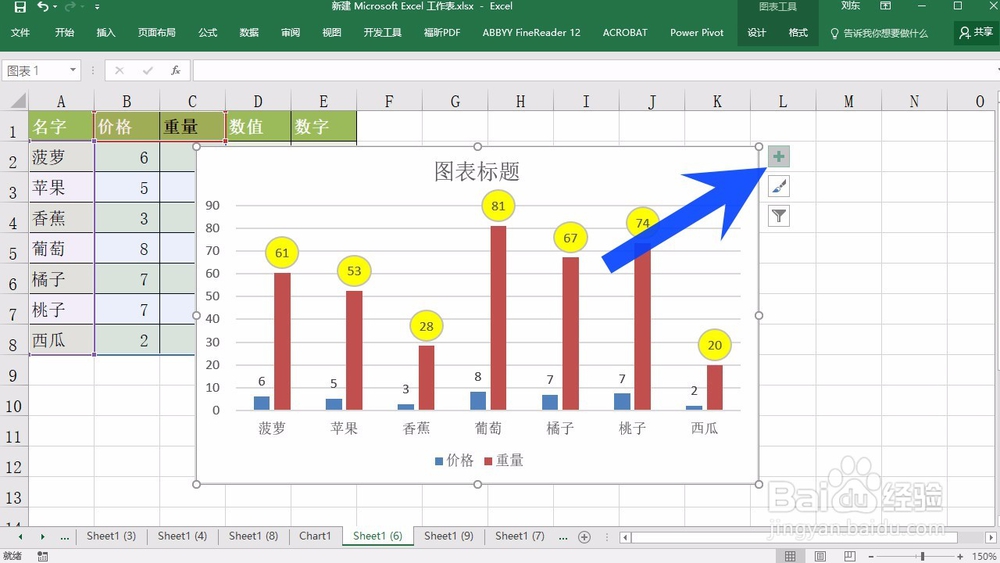This screenshot has width=1000, height=563.
Task: Click the 共享 share button
Action: tap(976, 32)
